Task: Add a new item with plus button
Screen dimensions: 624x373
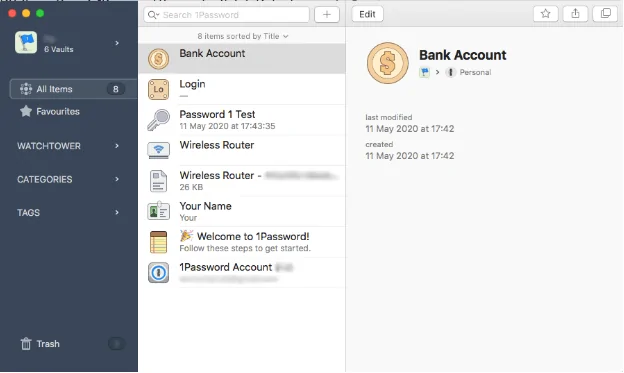Action: 327,15
